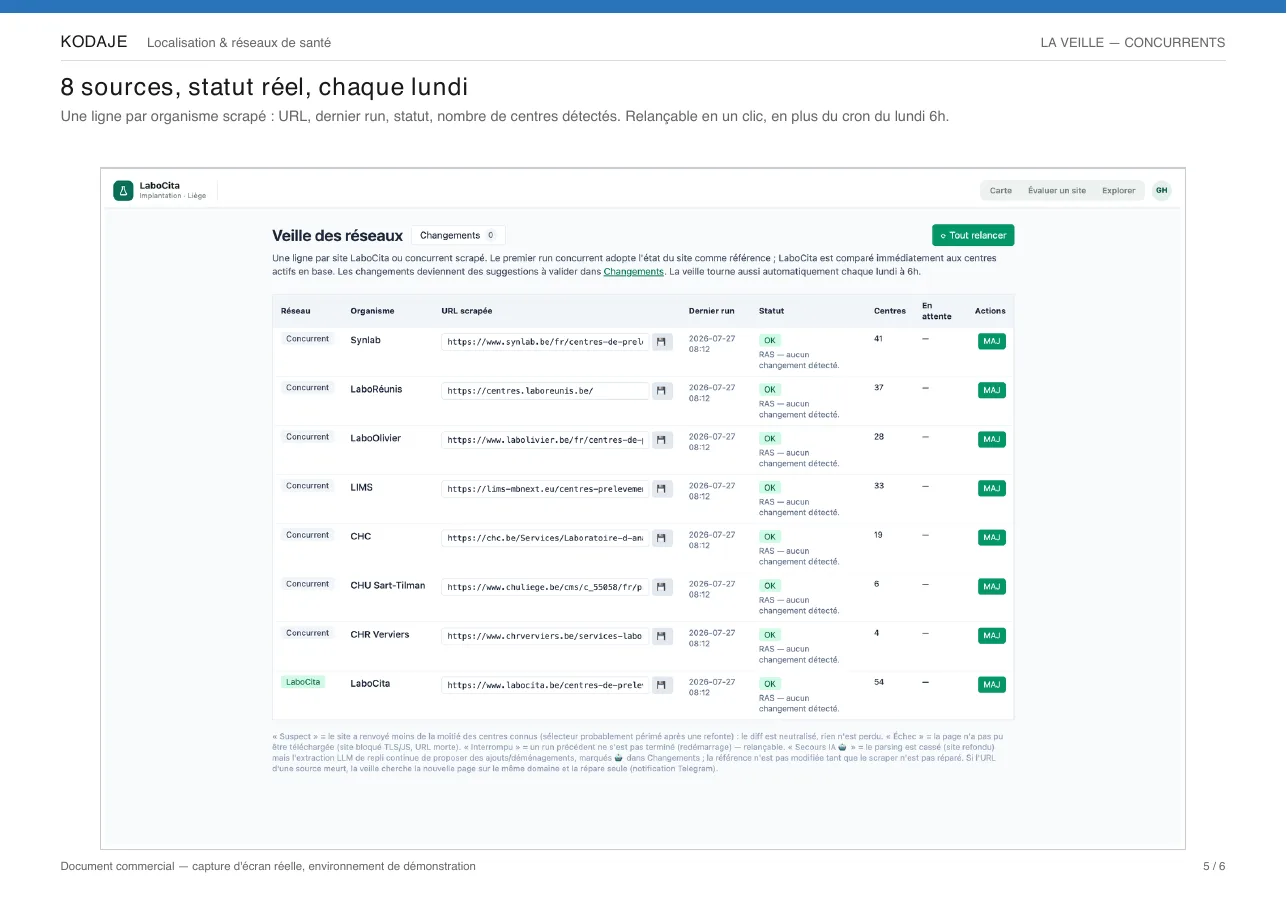
Task: Click the CHU Sart-Tilman name
Action: click(x=387, y=585)
